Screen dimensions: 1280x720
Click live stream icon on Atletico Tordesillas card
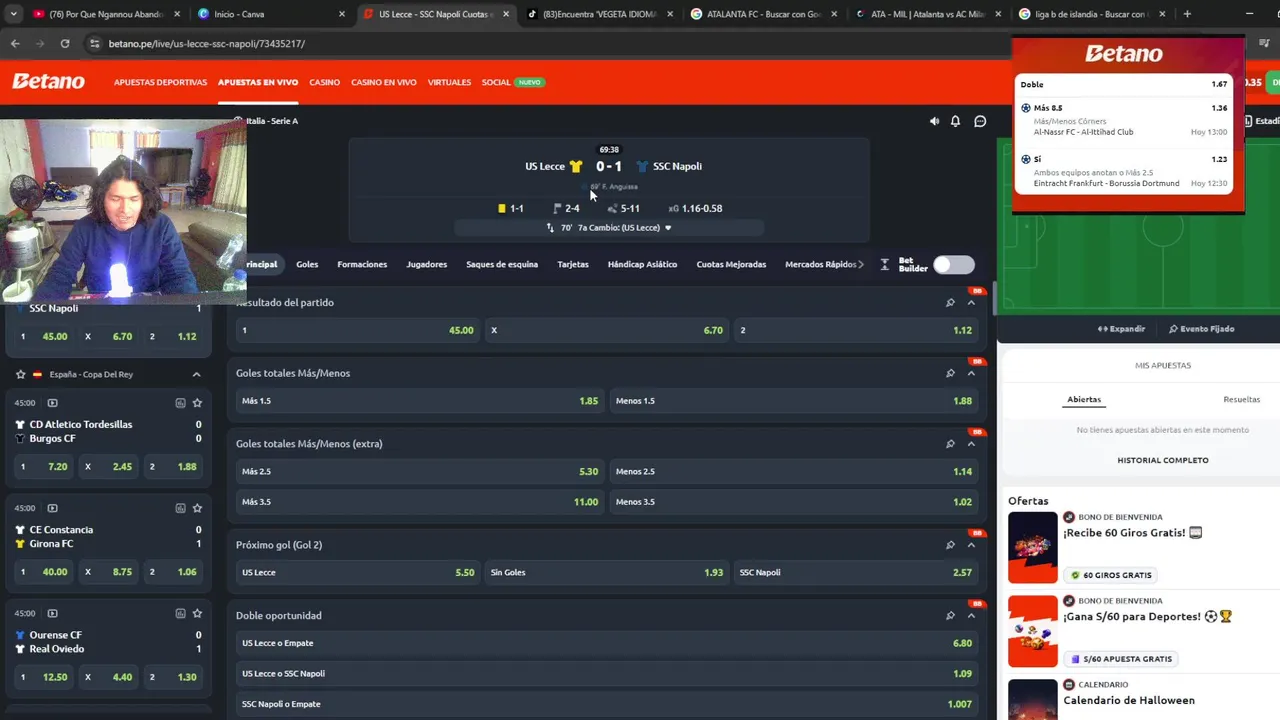tap(53, 403)
